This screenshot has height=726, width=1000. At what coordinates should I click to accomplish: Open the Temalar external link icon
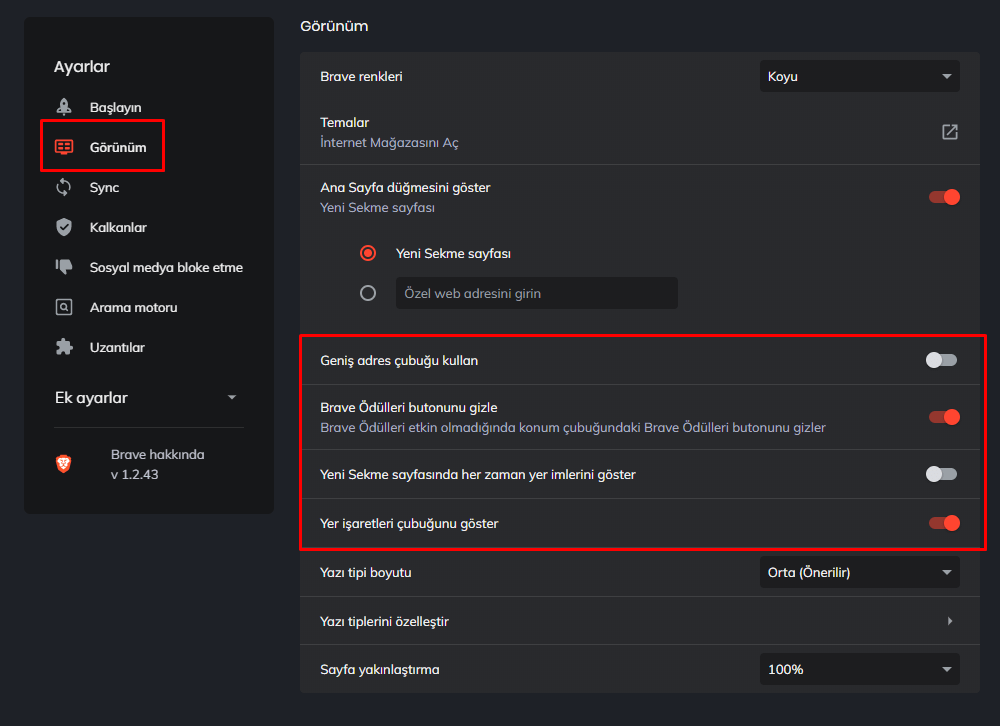point(950,132)
